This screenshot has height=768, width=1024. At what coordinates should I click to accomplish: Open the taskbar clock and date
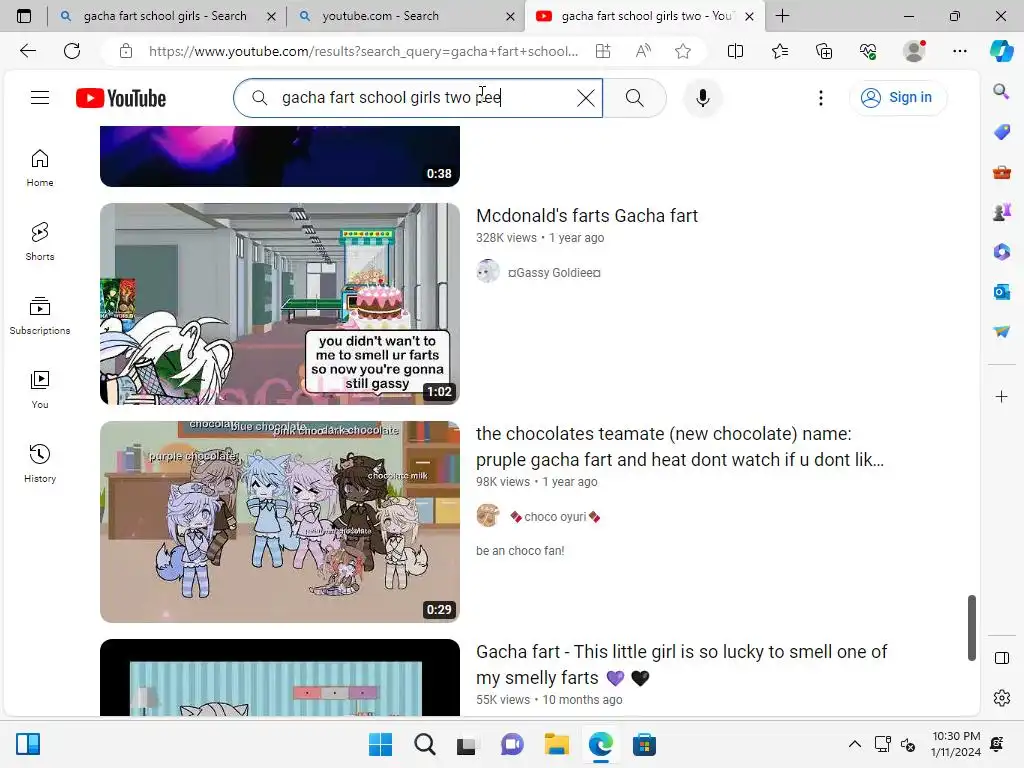956,744
